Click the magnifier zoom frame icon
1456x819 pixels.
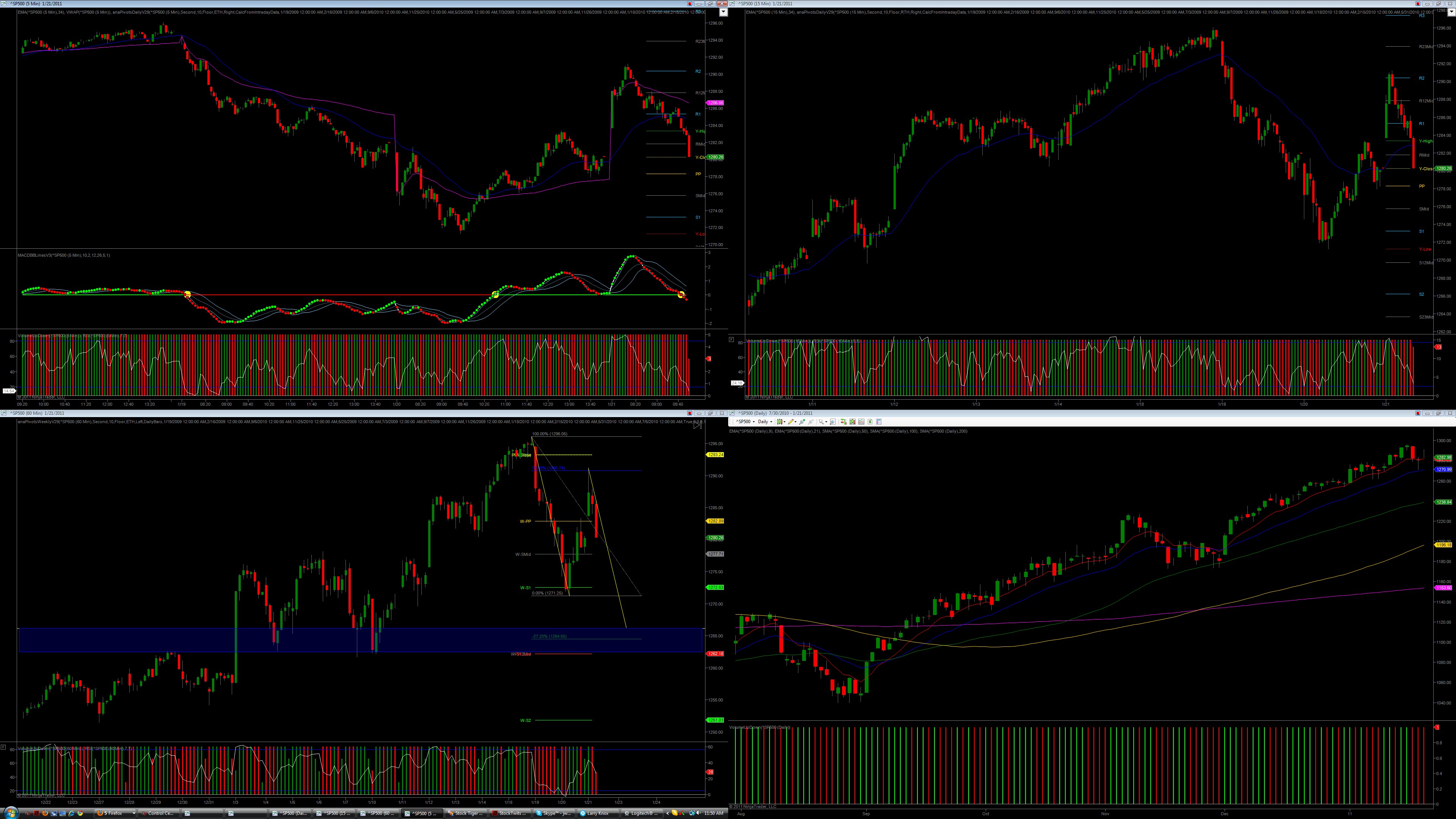coord(832,422)
